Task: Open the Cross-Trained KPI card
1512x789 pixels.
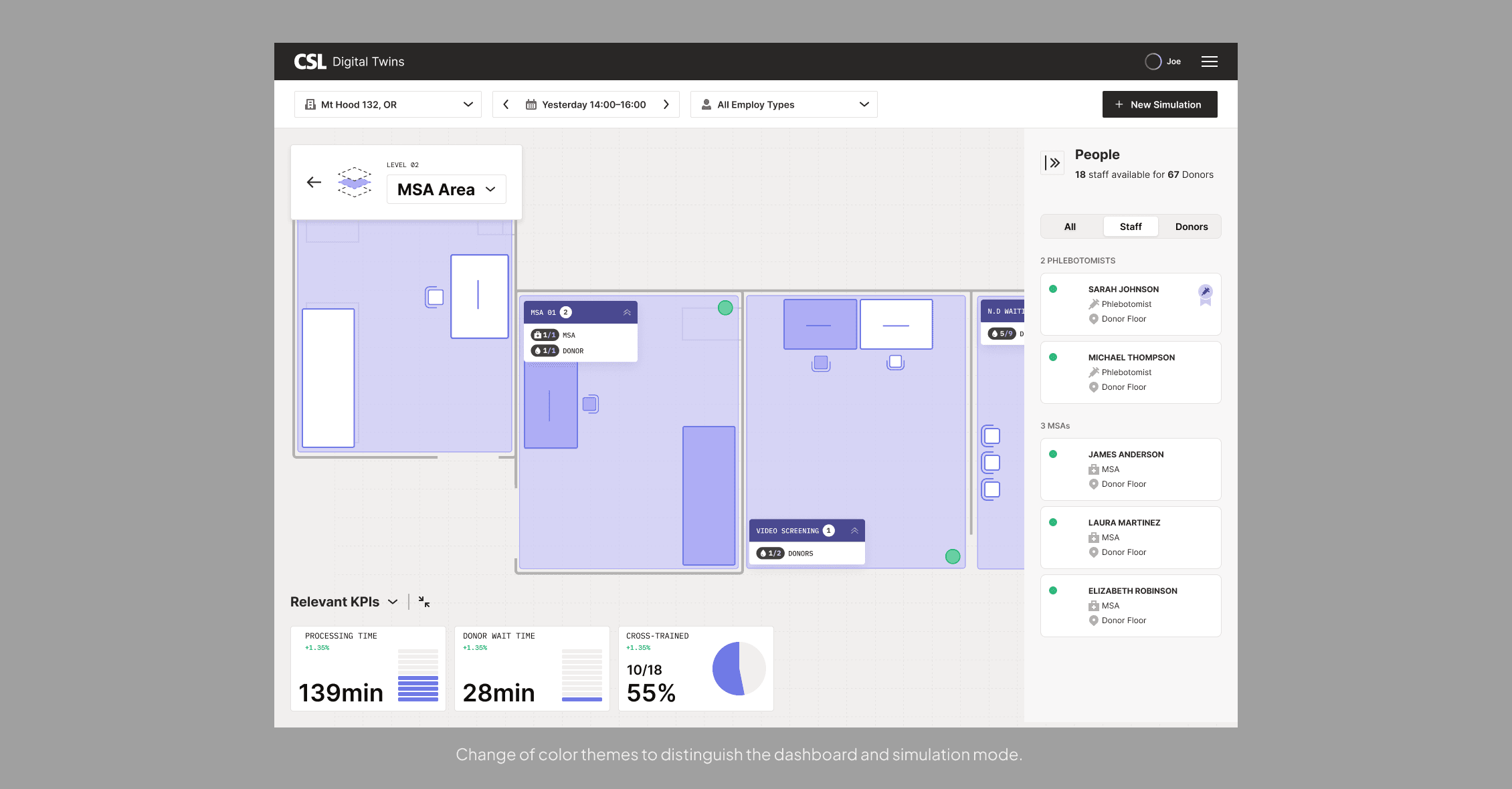Action: [696, 669]
